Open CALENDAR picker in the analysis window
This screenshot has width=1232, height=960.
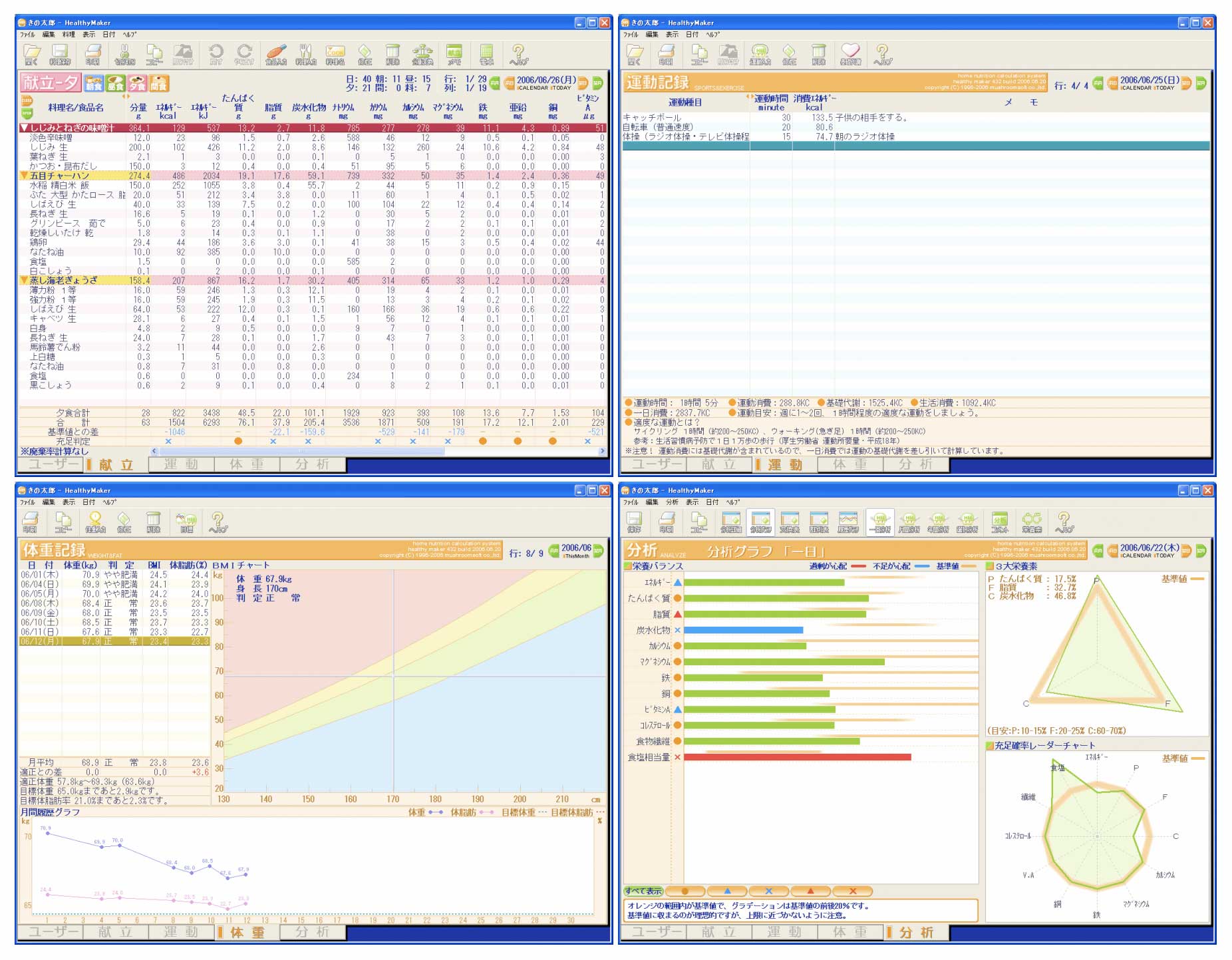point(1136,556)
